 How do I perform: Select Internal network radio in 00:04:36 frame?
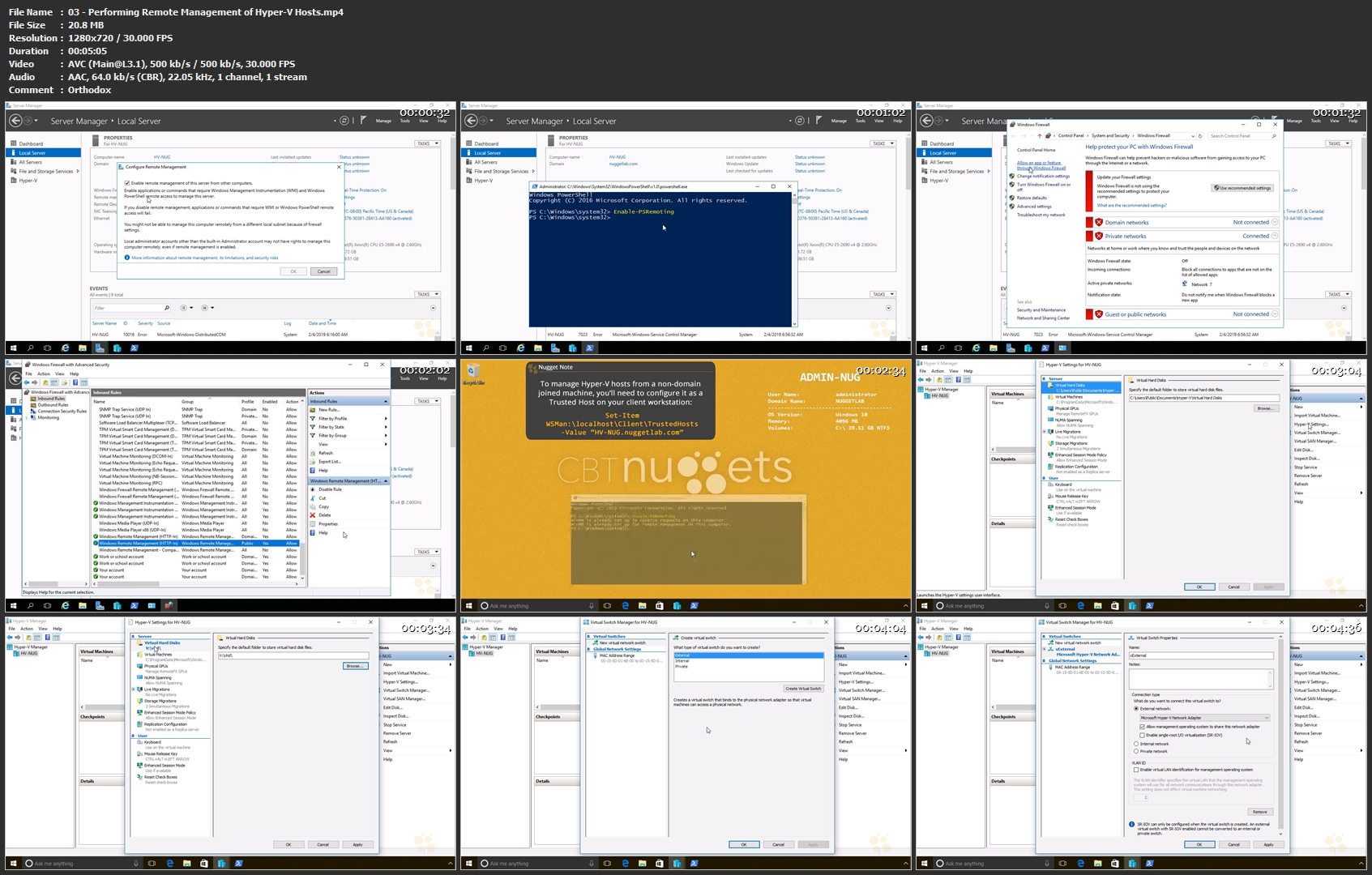(x=1136, y=744)
